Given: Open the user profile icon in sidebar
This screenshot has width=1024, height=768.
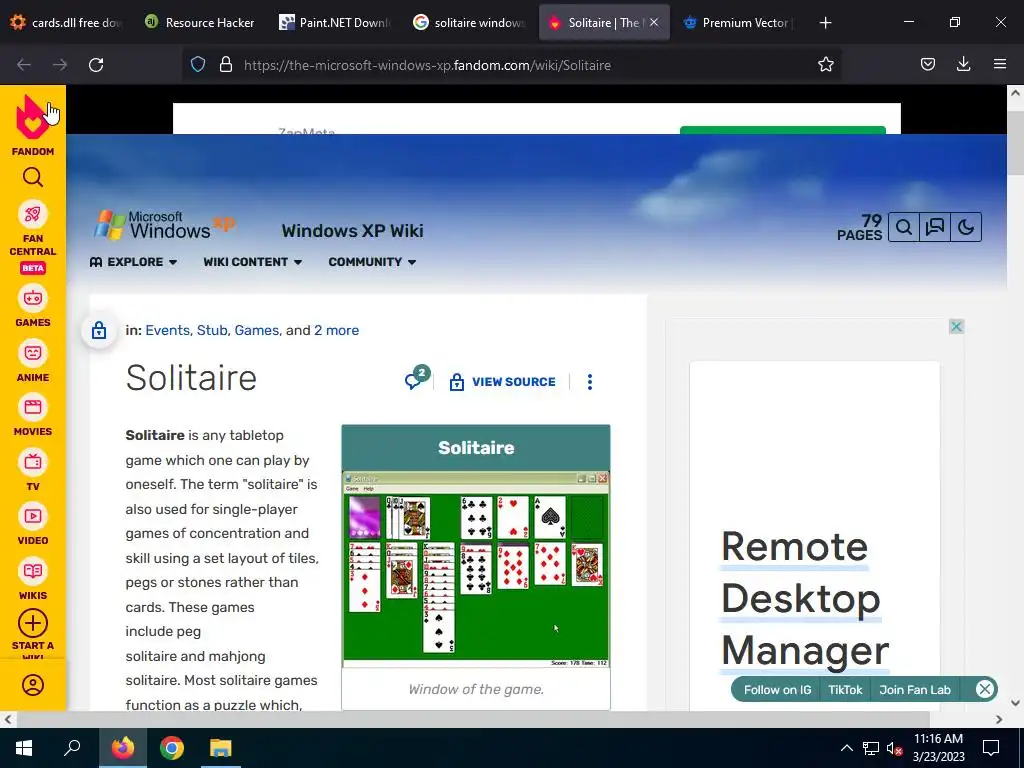Looking at the screenshot, I should [x=33, y=685].
